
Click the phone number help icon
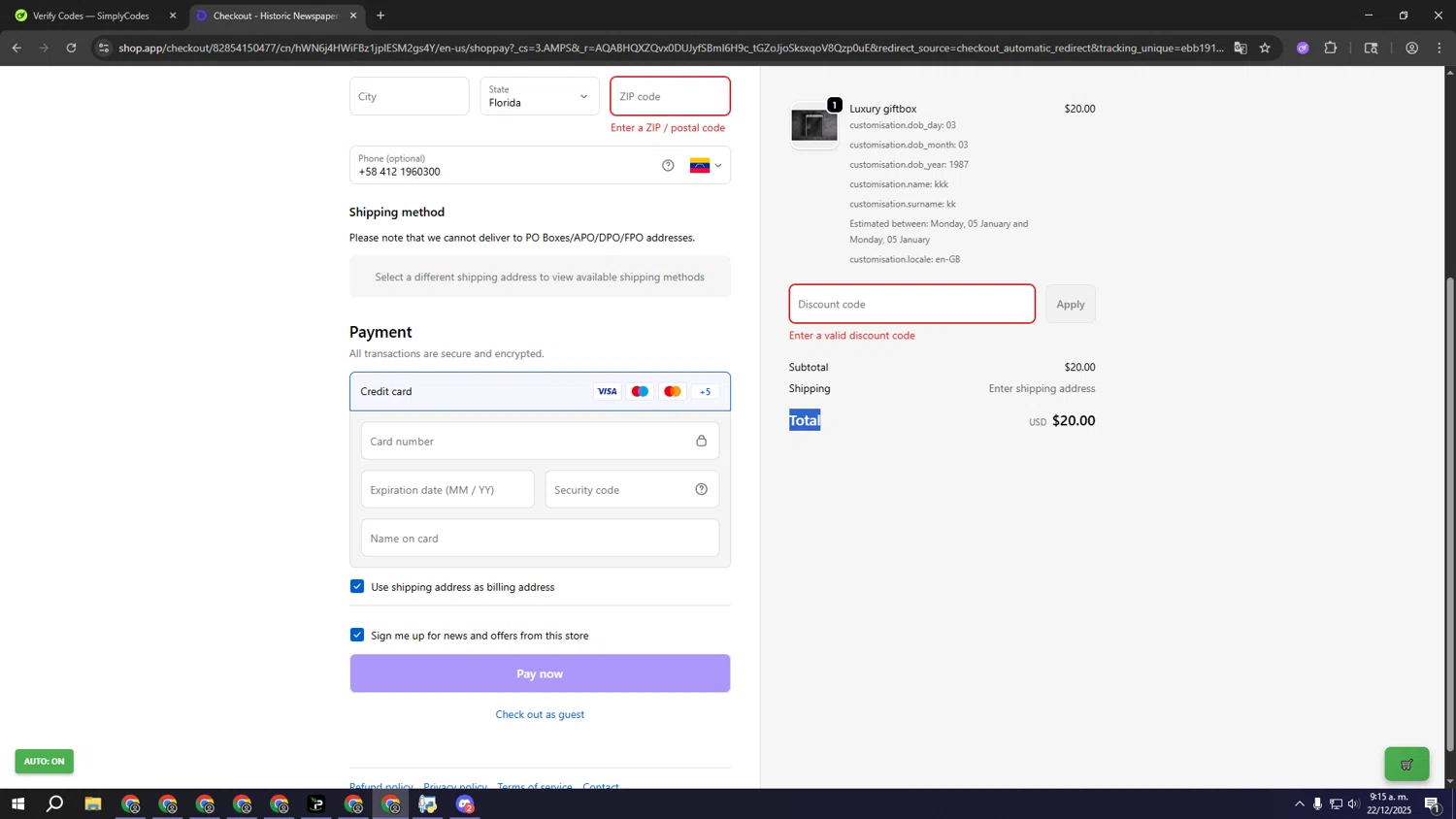(668, 166)
